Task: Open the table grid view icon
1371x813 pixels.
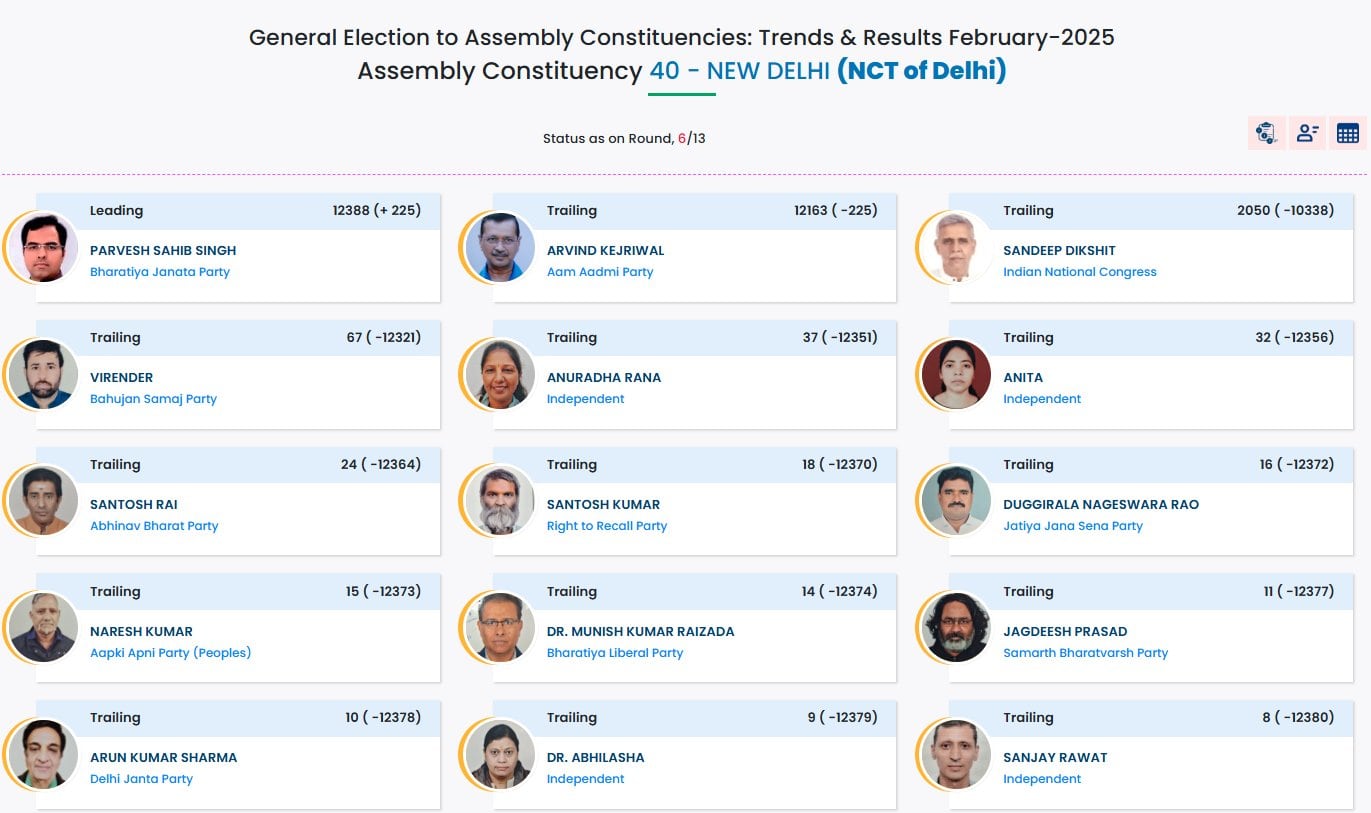Action: [x=1347, y=132]
